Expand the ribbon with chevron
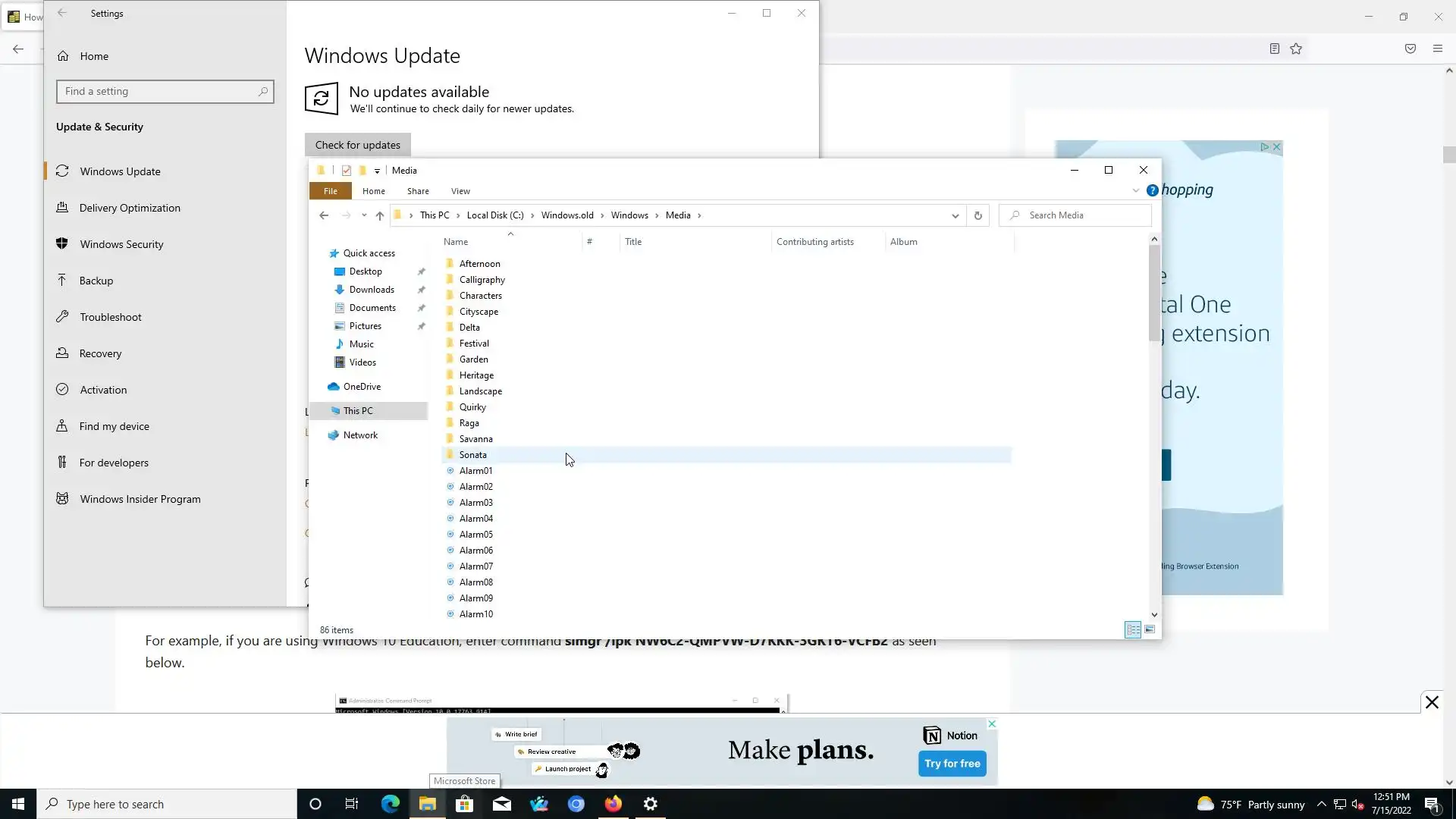The image size is (1456, 819). pos(1136,190)
